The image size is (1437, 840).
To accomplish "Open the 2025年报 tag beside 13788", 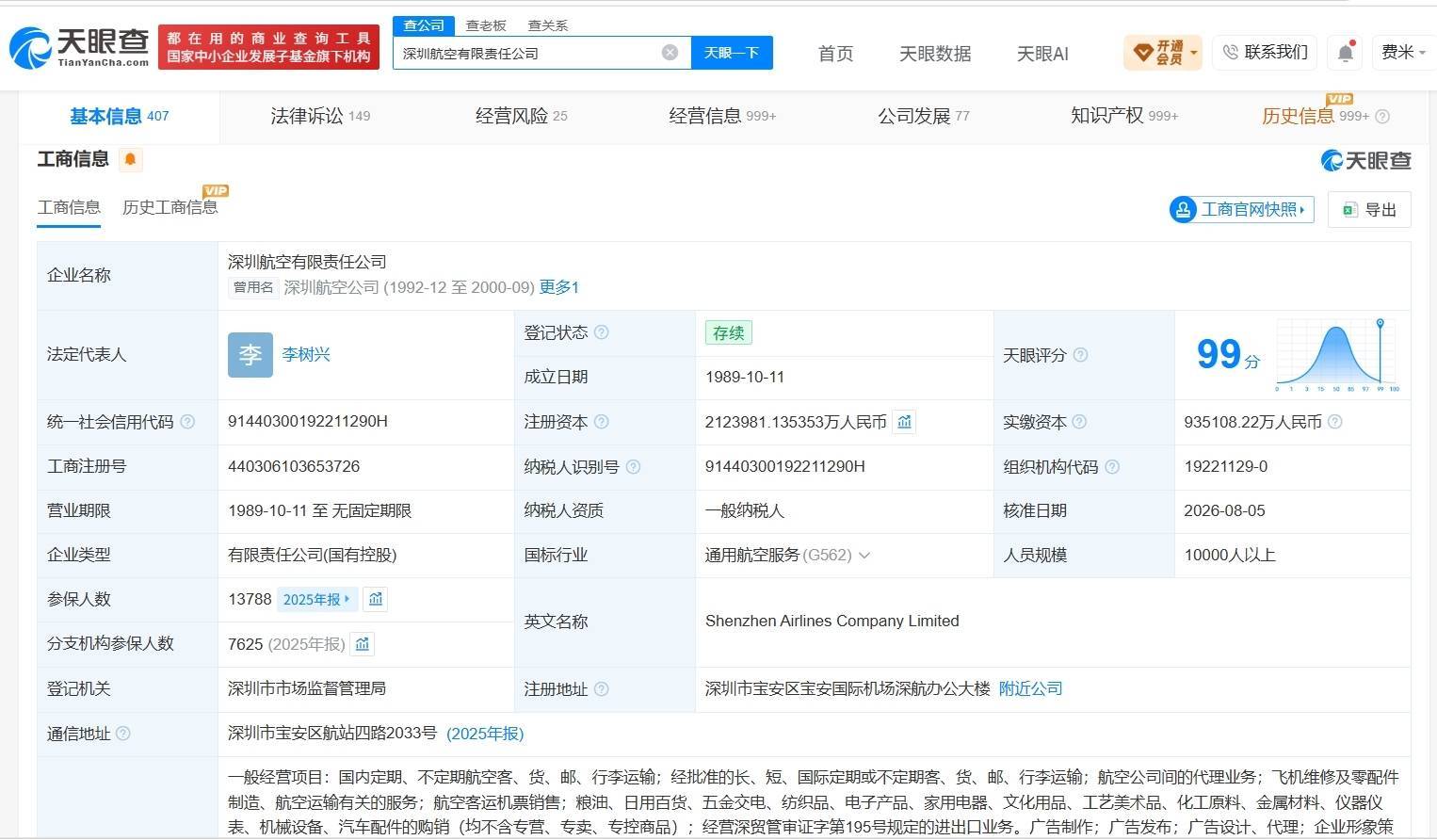I will [x=316, y=599].
